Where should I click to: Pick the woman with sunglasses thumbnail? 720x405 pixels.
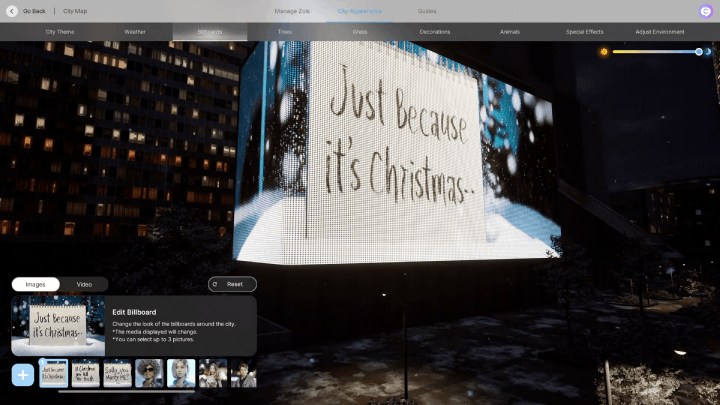(x=149, y=374)
